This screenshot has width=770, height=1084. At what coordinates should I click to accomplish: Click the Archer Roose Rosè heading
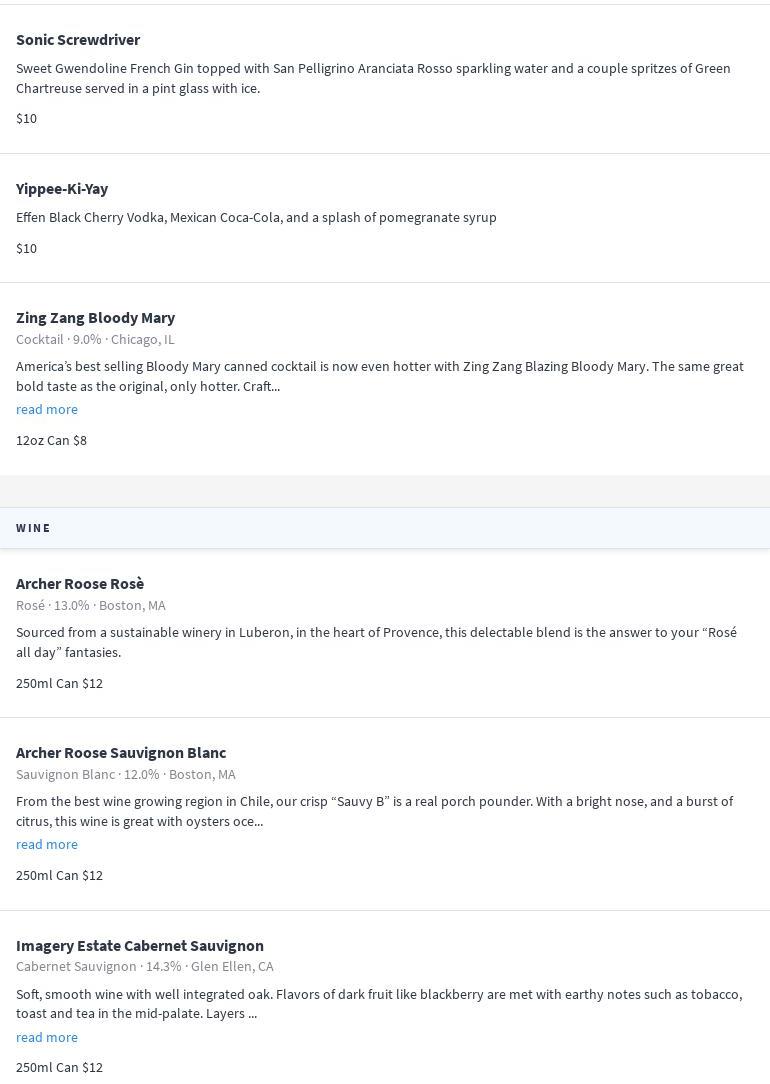pos(80,583)
